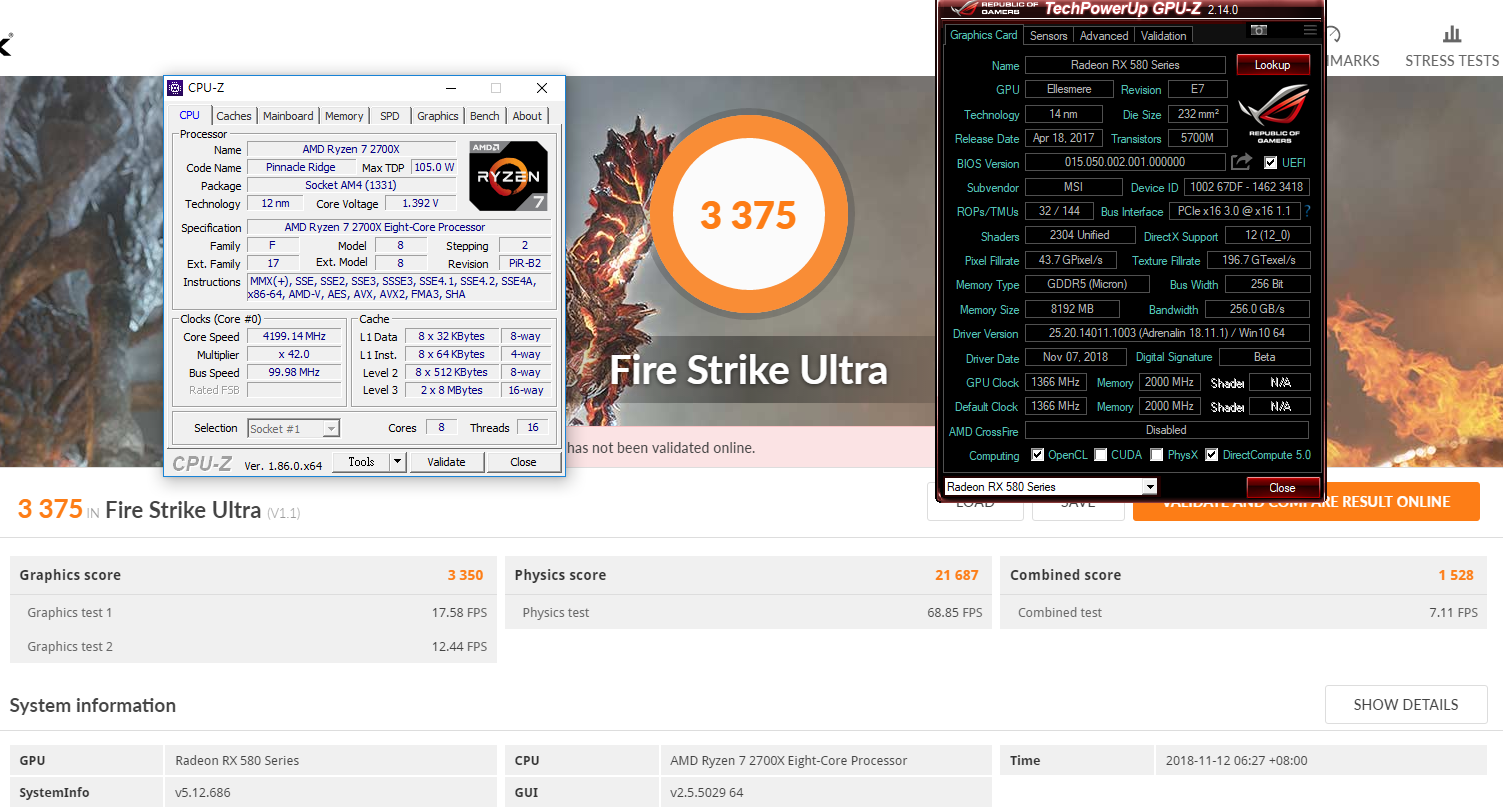Click the GPU Name field Radeon RX 580 Series

[1125, 65]
